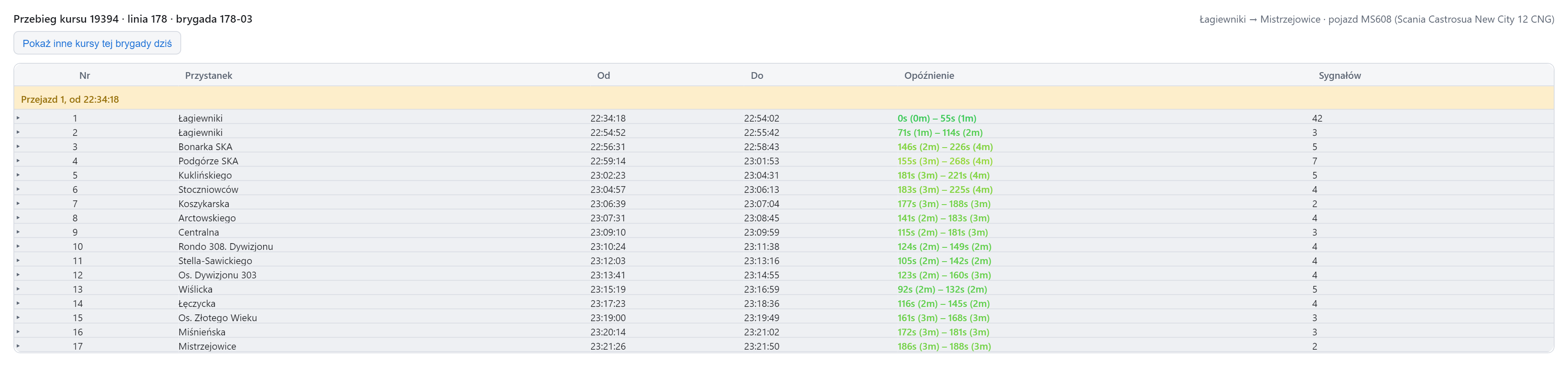Click the delay 183s (3m) – 225s (4m)
This screenshot has height=379, width=1568.
tap(945, 189)
